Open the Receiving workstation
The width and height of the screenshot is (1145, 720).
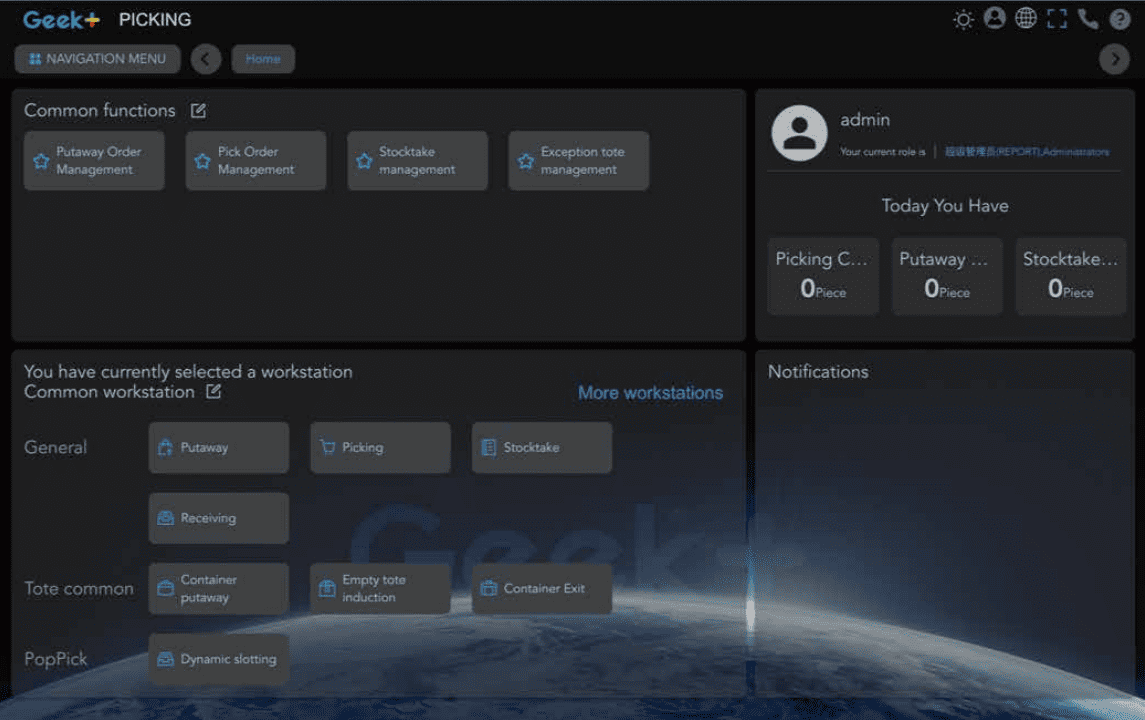218,518
